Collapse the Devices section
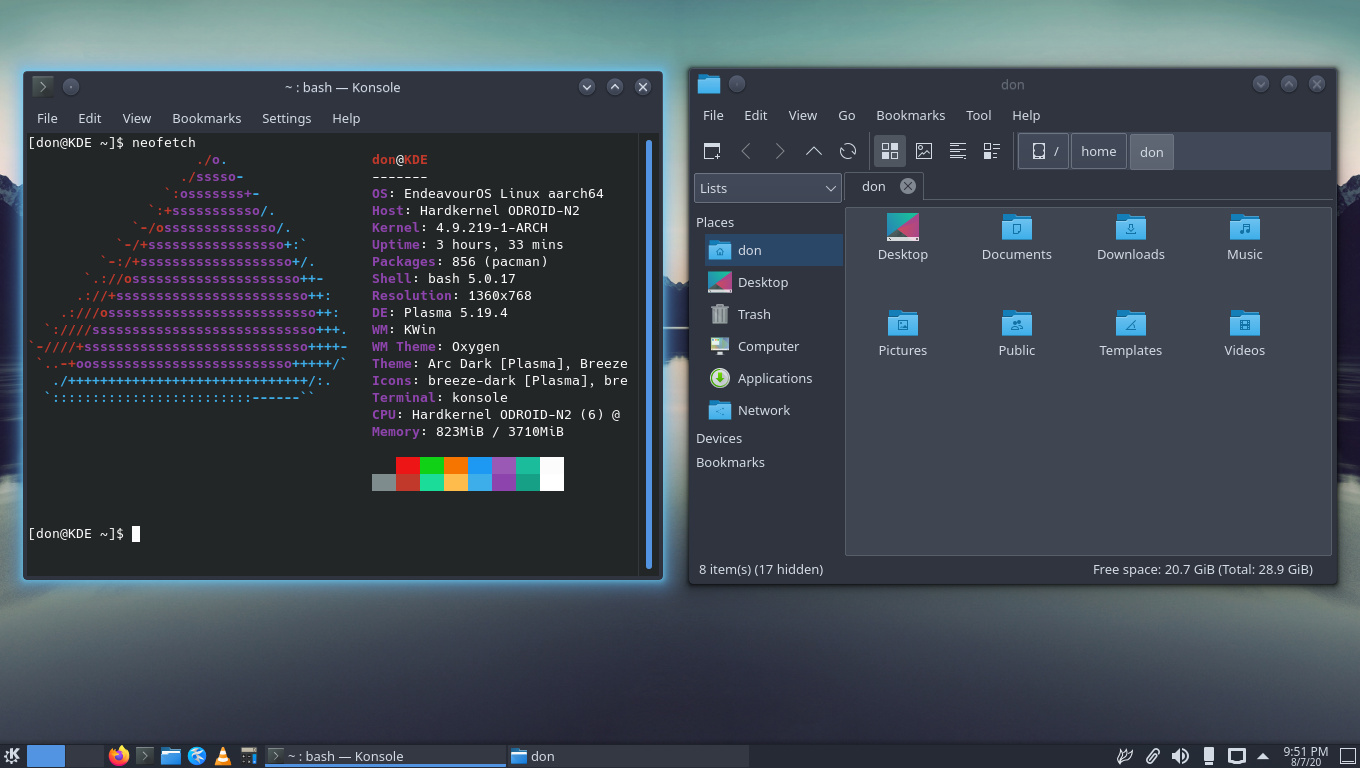The width and height of the screenshot is (1360, 768). [x=718, y=438]
